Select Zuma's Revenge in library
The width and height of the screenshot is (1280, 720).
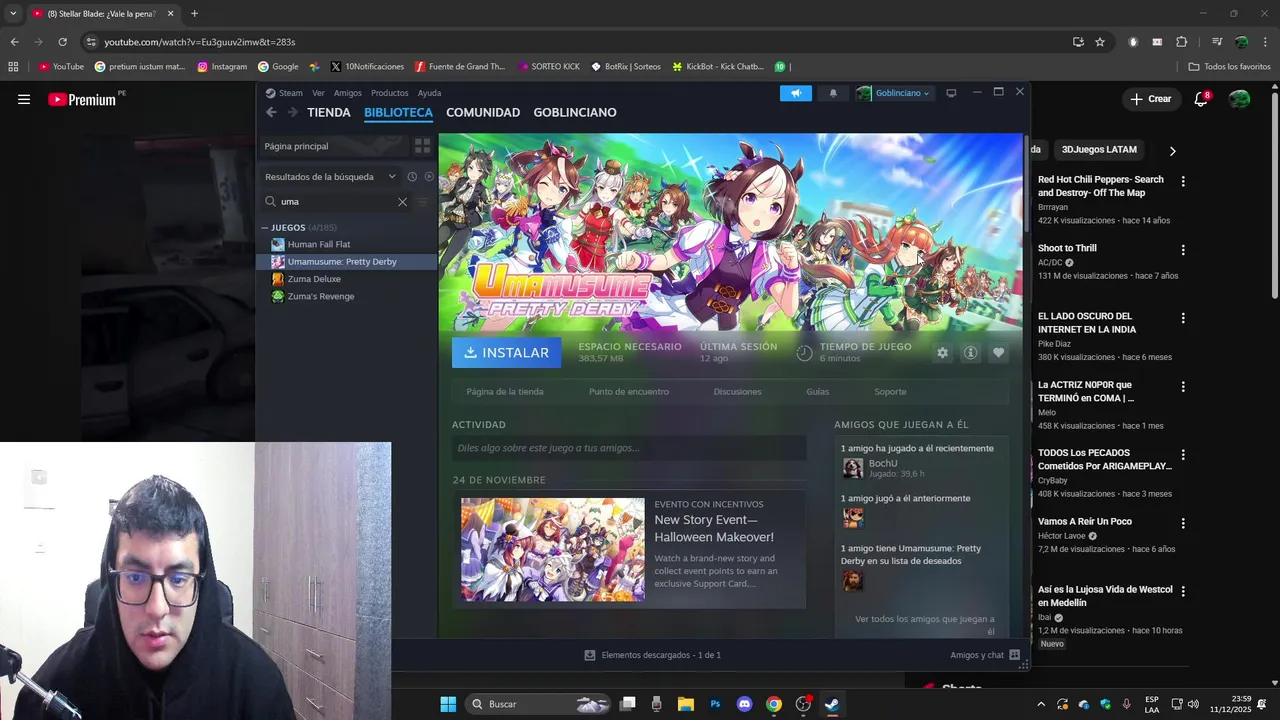click(x=320, y=296)
